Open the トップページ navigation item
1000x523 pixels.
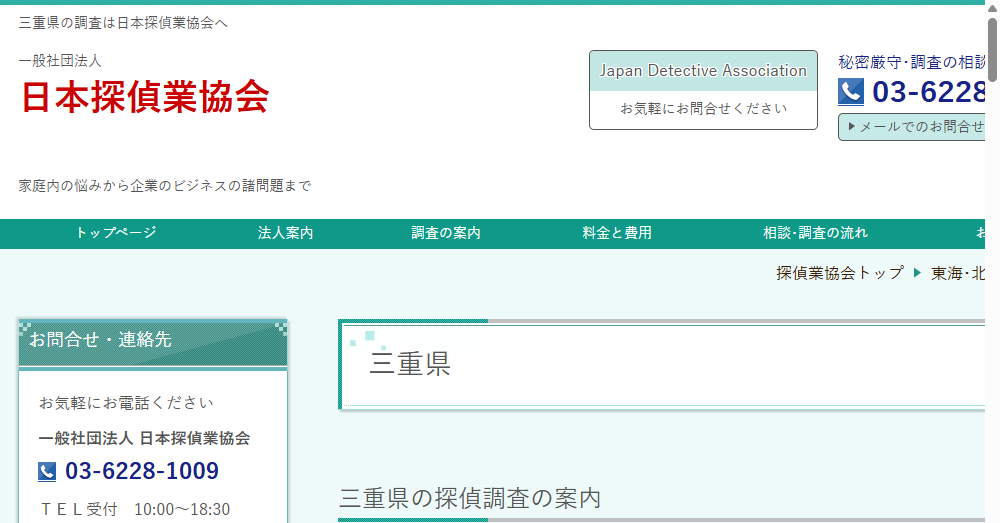click(x=116, y=233)
